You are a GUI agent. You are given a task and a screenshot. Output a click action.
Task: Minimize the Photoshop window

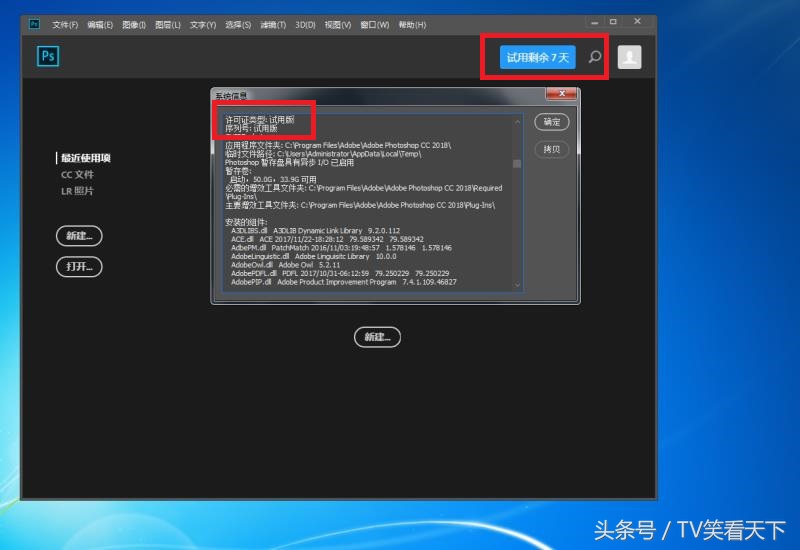[x=594, y=22]
